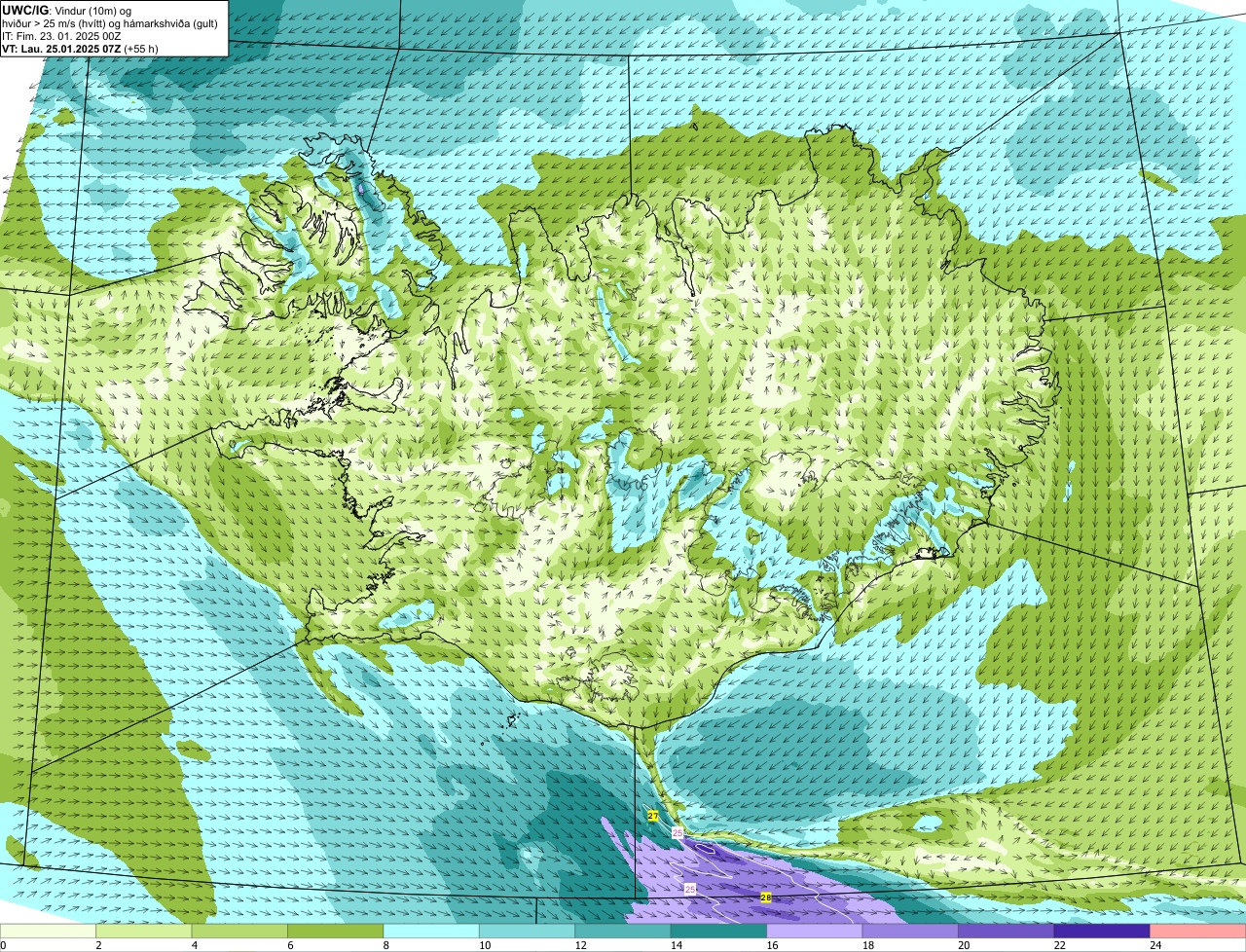The height and width of the screenshot is (952, 1246).
Task: Select the 6–8 m/s olive green legend segment
Action: point(336,932)
